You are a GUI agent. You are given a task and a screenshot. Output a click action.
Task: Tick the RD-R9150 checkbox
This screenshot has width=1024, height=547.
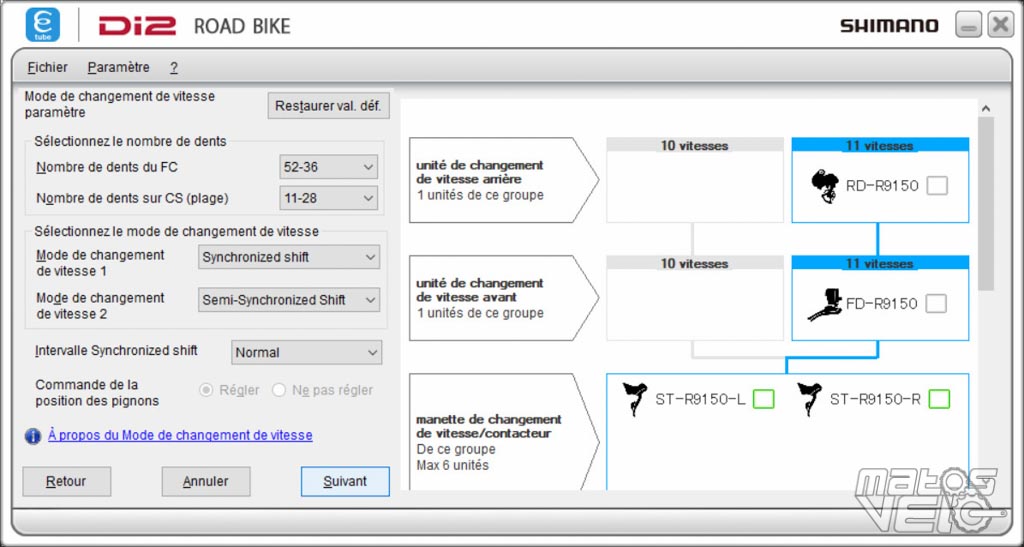(x=937, y=186)
